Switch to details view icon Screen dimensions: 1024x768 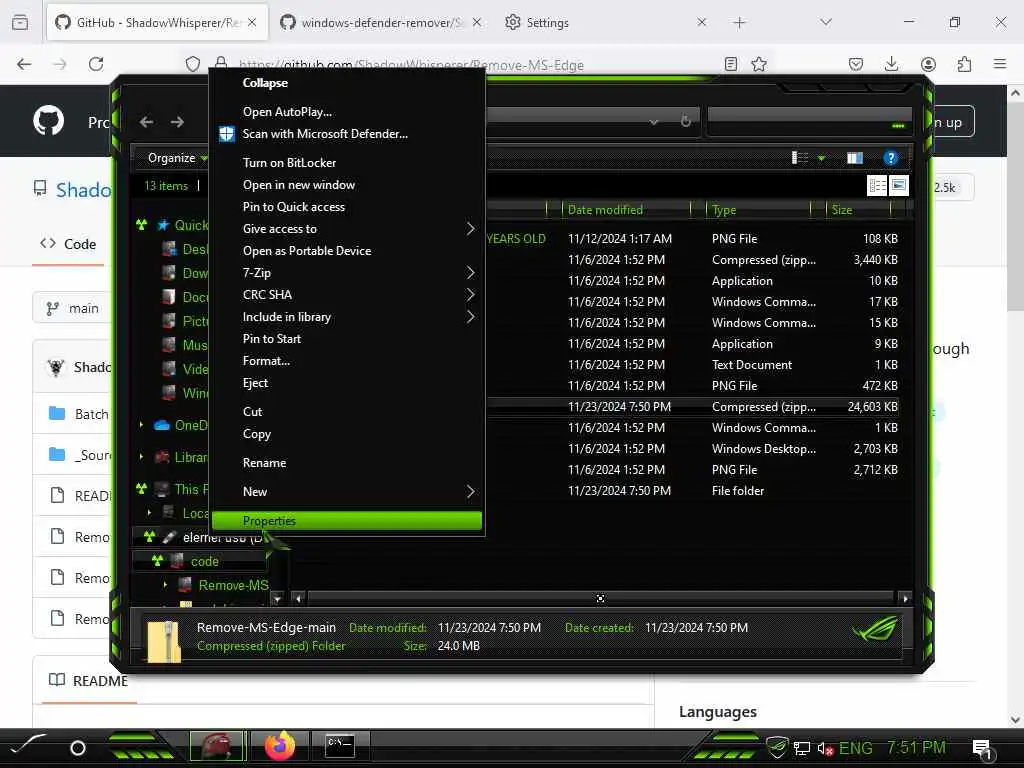877,186
